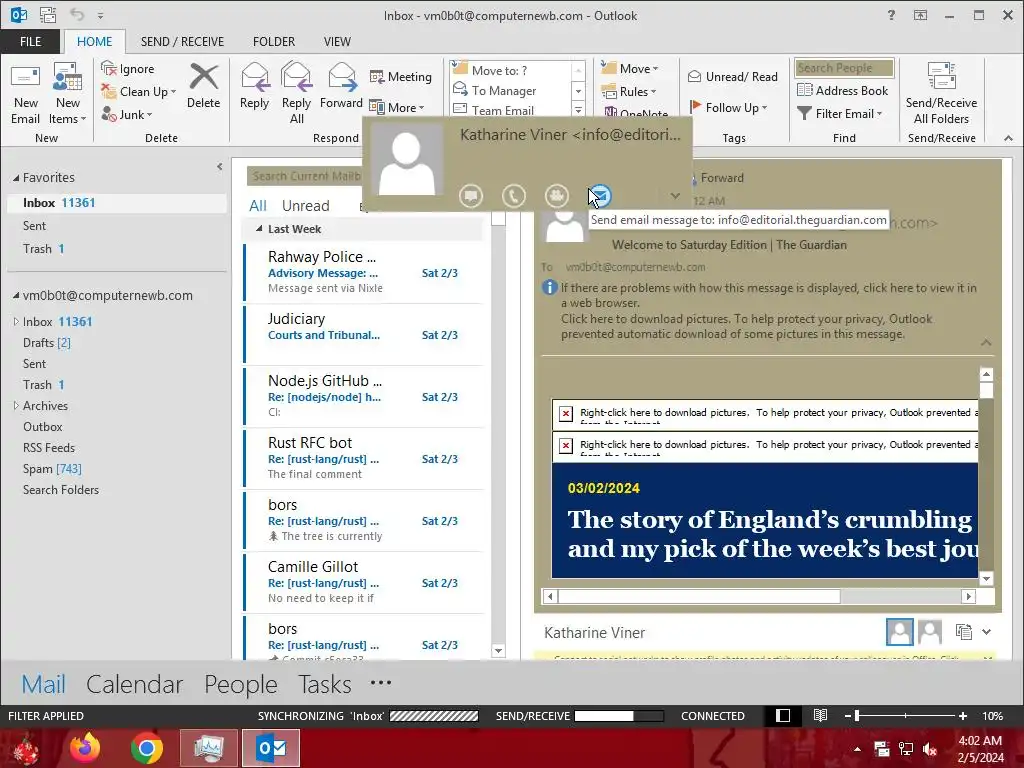This screenshot has height=768, width=1024.
Task: Show only Unread messages
Action: click(x=305, y=206)
